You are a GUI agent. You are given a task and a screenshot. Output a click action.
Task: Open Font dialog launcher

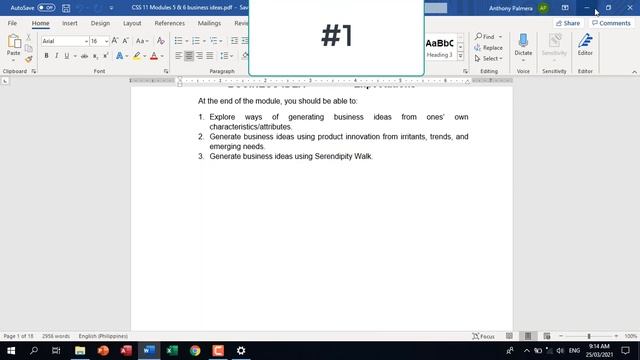point(166,71)
